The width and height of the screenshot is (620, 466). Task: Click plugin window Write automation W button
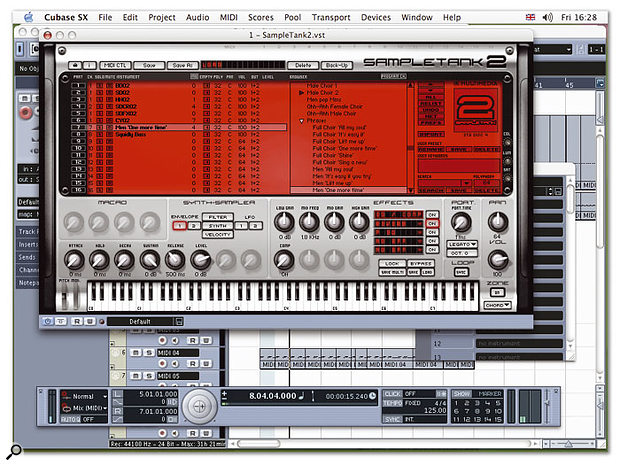pyautogui.click(x=90, y=321)
